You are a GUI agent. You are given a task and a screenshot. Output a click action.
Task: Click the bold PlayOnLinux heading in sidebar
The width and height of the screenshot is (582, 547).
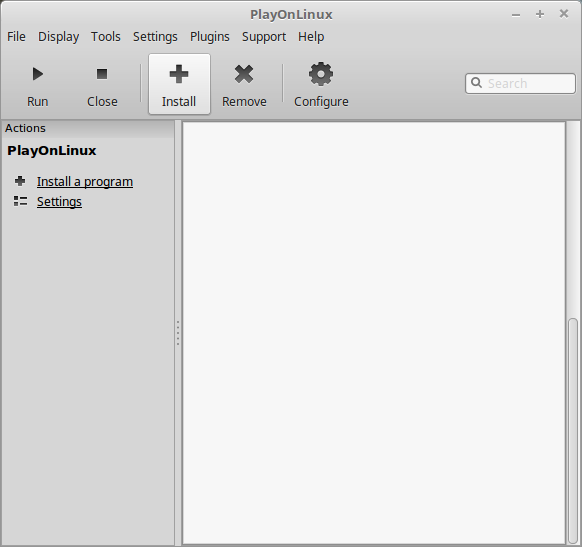pyautogui.click(x=52, y=151)
